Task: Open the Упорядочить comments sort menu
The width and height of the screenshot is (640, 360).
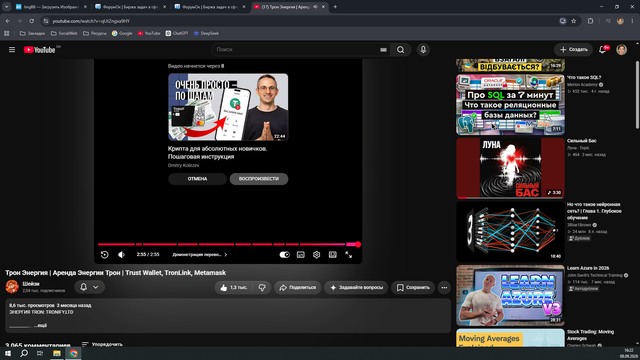Action: tap(102, 344)
